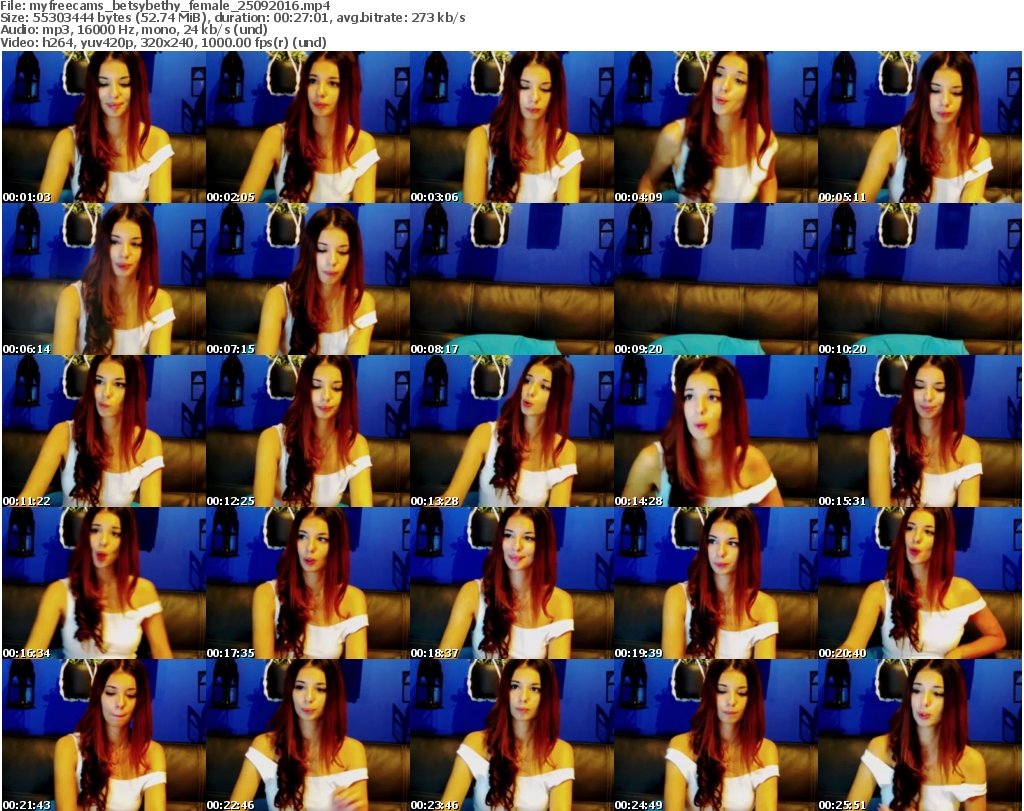Screen dimensions: 1024x811
Task: Pick the thumbnail stamped 00:18:37
Action: tap(512, 583)
